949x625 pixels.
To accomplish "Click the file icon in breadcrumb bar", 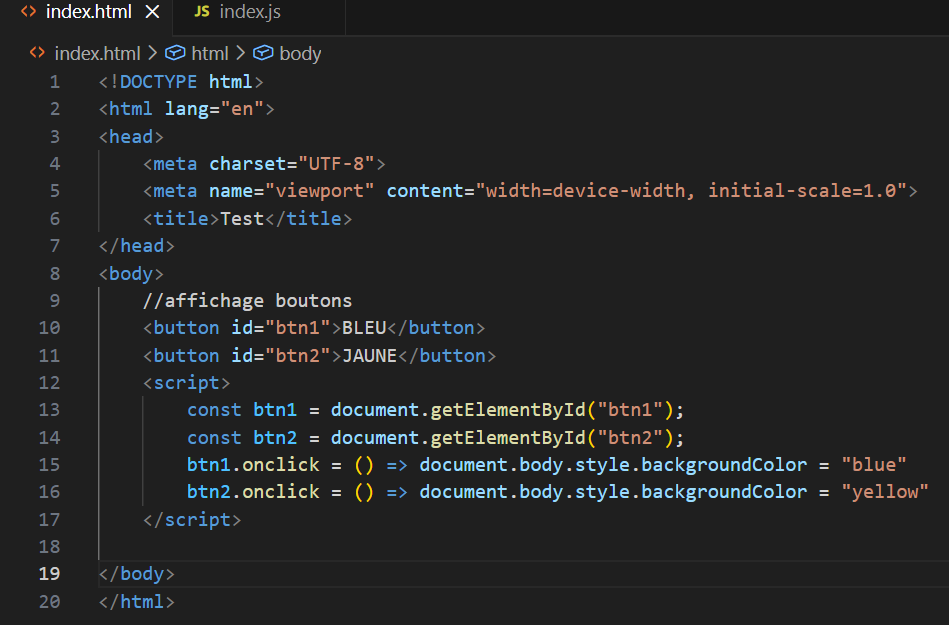I will pos(37,53).
